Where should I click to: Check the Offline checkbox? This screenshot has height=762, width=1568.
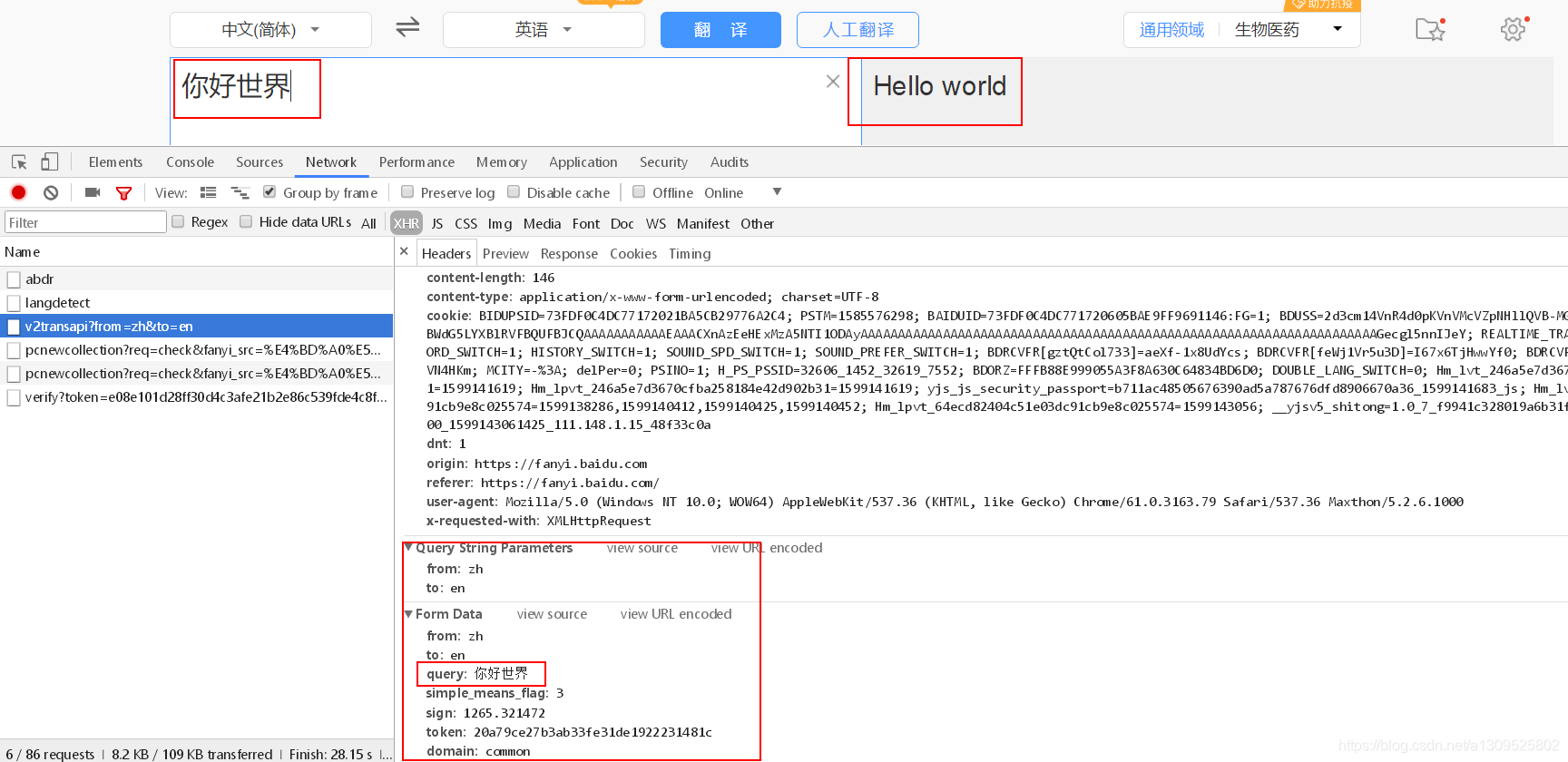click(639, 191)
